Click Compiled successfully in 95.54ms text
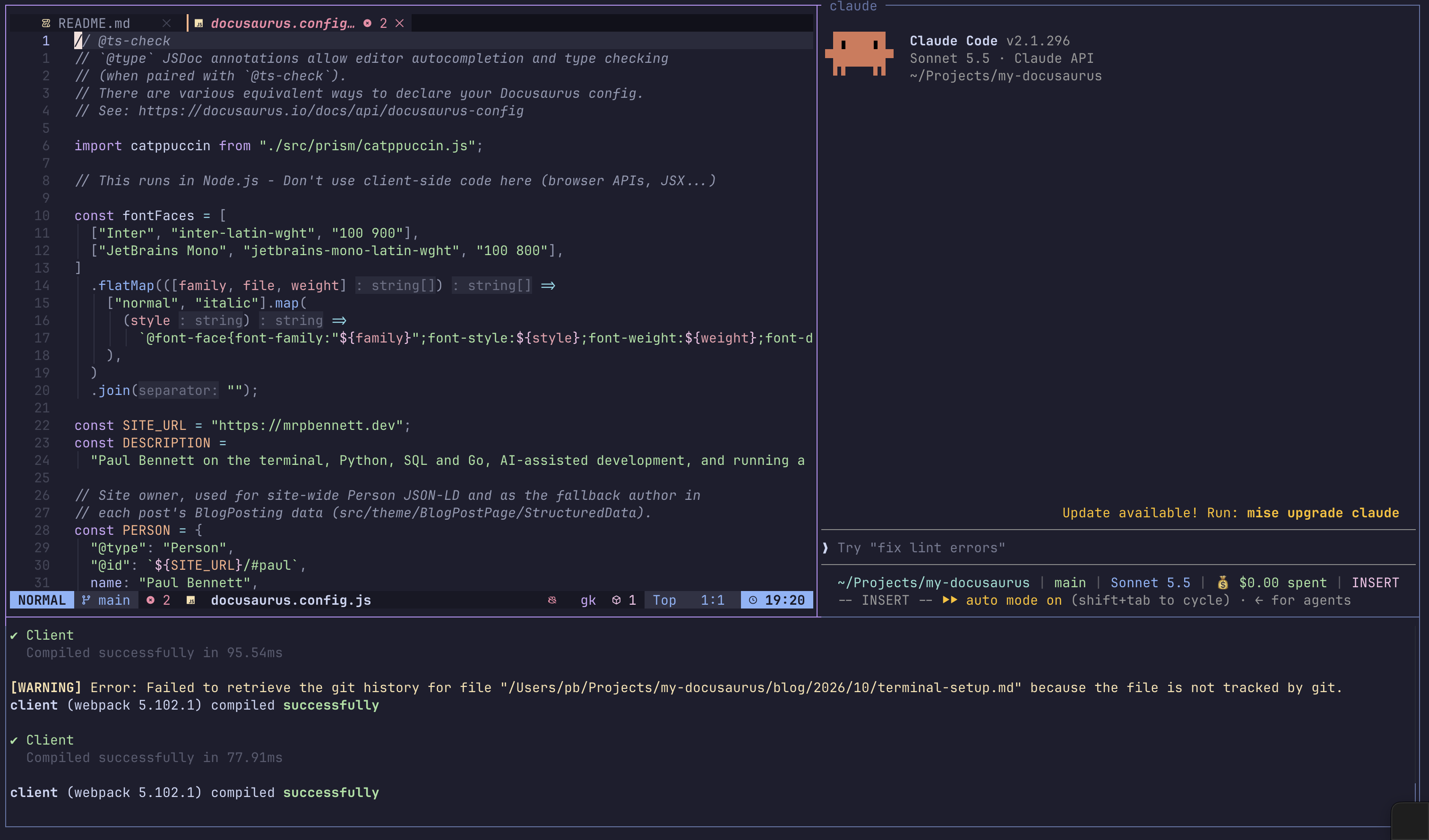Image resolution: width=1429 pixels, height=840 pixels. [x=154, y=653]
